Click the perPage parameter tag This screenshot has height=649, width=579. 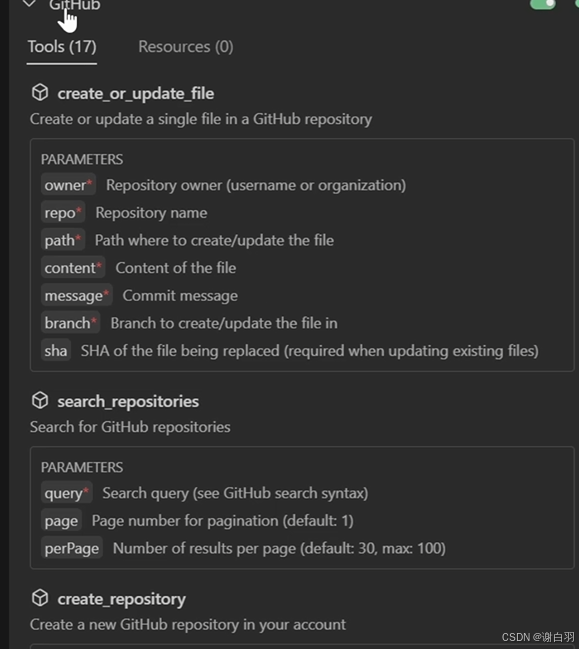click(72, 548)
